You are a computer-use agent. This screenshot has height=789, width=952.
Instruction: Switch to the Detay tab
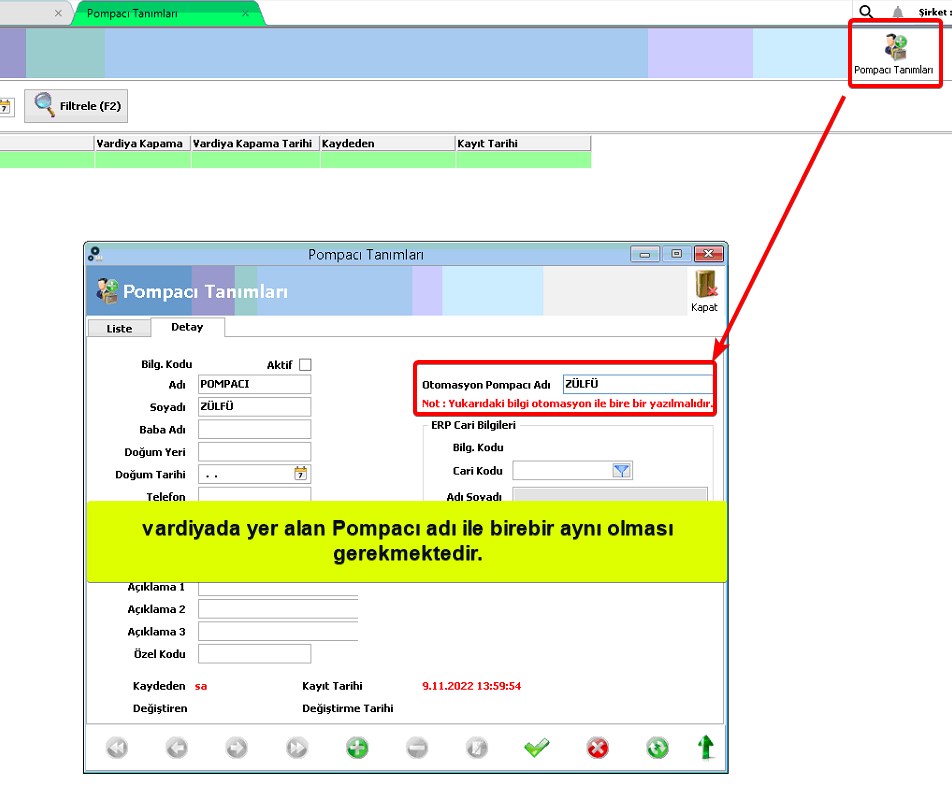coord(187,327)
